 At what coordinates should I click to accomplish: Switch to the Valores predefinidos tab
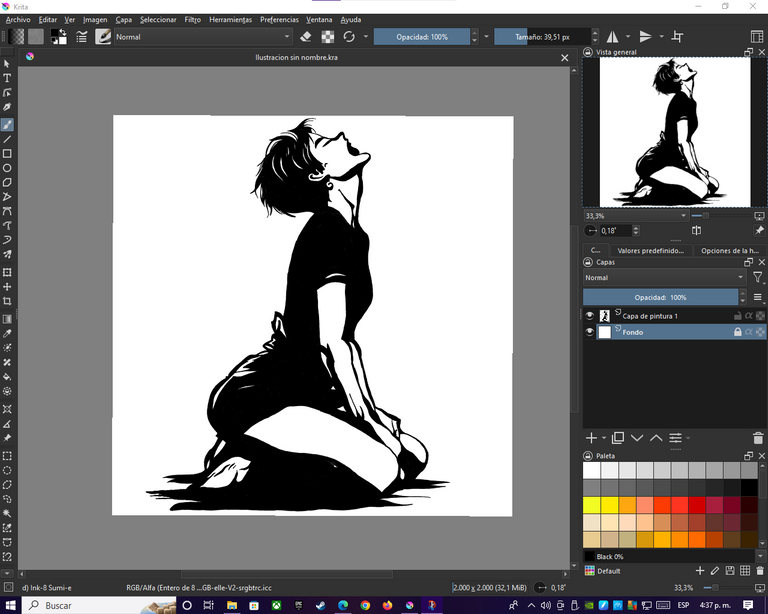click(x=649, y=251)
